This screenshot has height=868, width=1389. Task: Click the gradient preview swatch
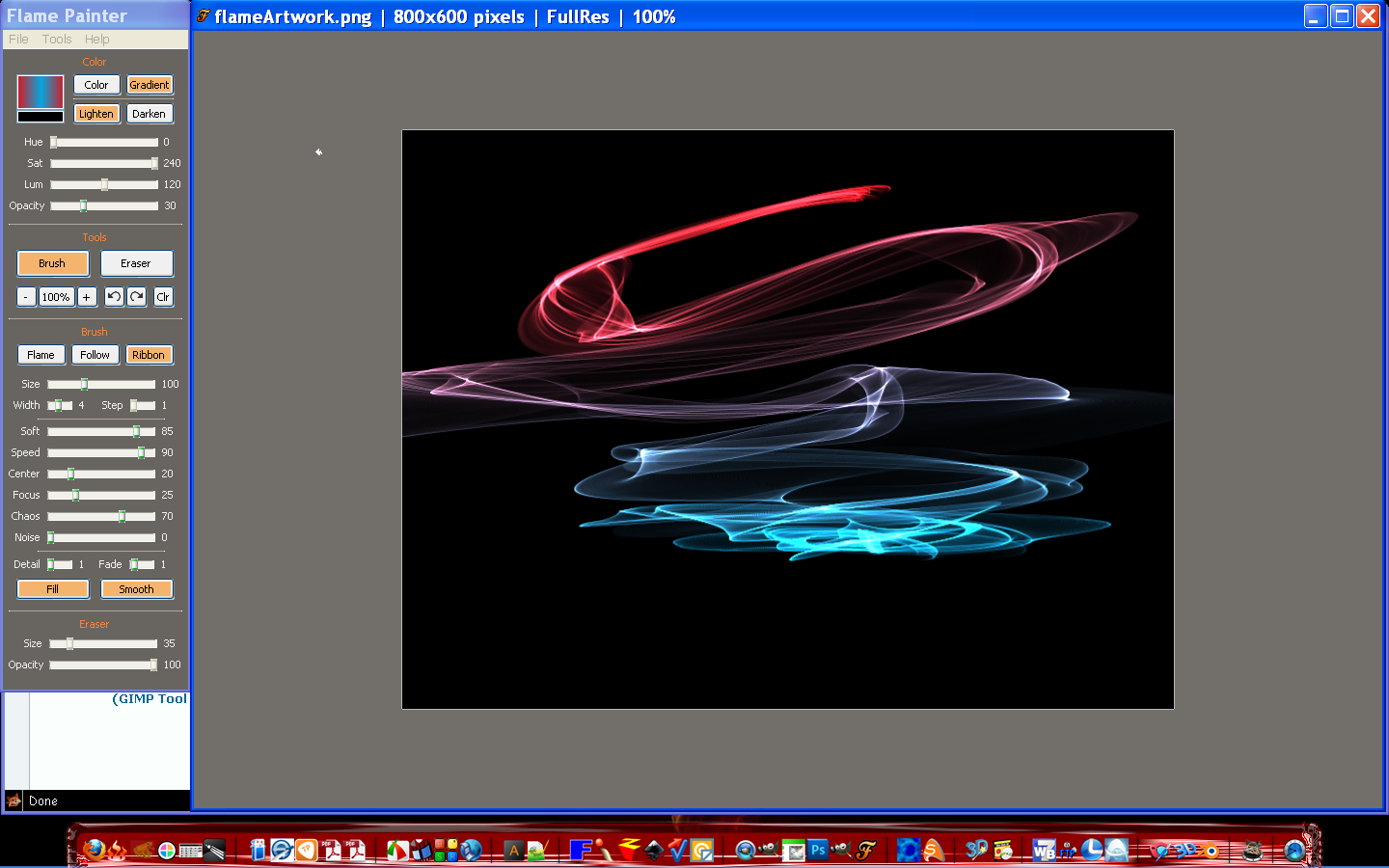click(39, 92)
